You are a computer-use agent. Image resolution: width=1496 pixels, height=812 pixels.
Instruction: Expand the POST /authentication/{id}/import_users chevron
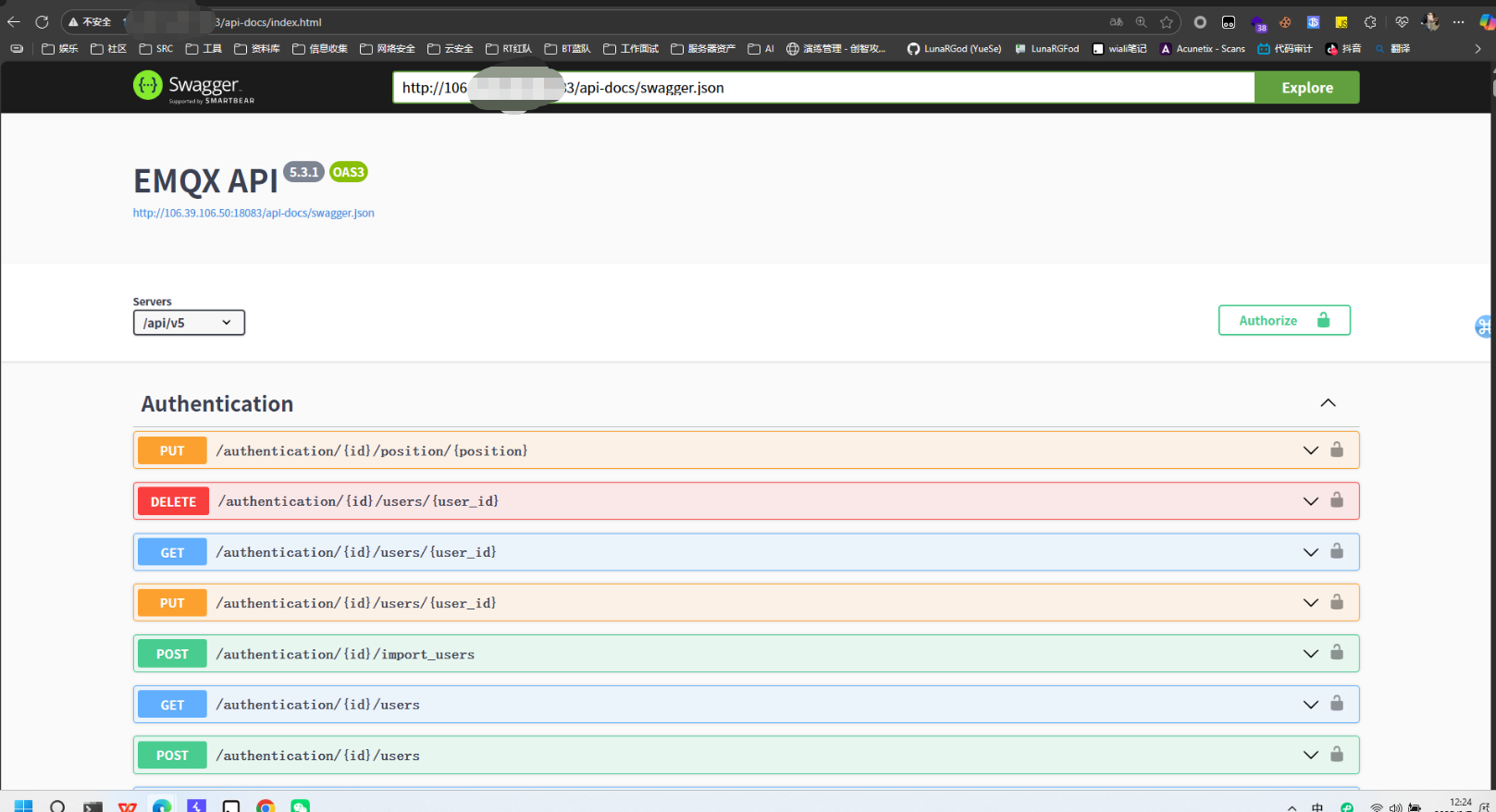1311,654
